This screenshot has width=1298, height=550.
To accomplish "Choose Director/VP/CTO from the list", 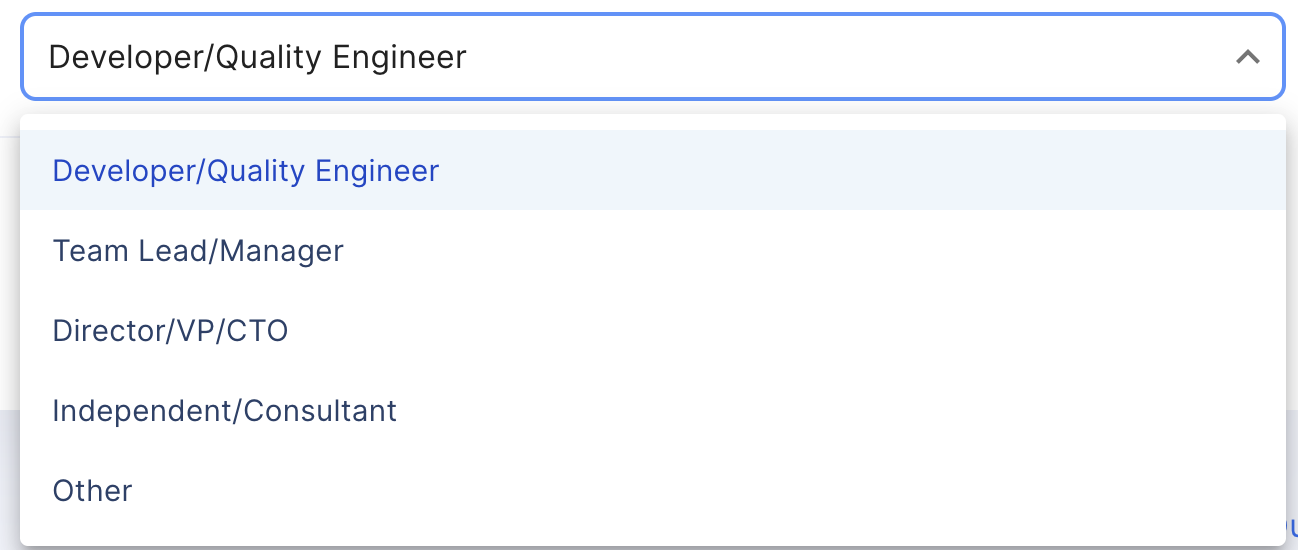I will pos(170,330).
